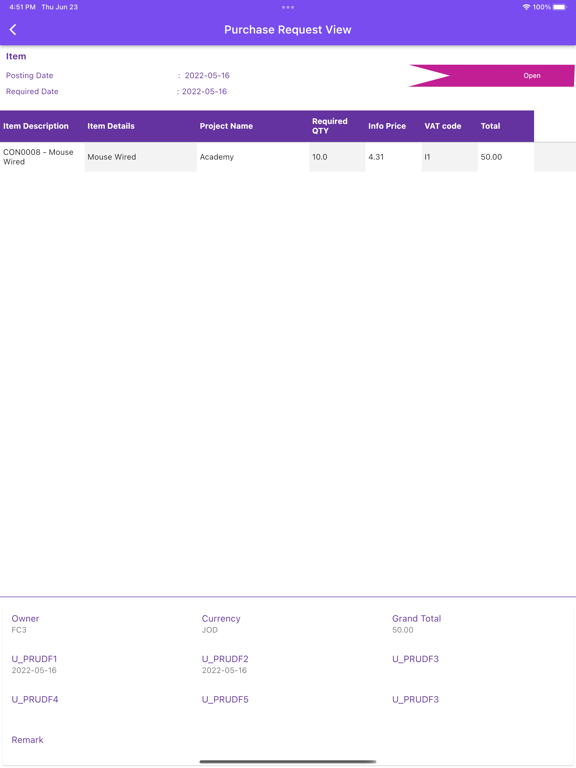Tap the Grand Total label
The width and height of the screenshot is (576, 768).
(416, 619)
